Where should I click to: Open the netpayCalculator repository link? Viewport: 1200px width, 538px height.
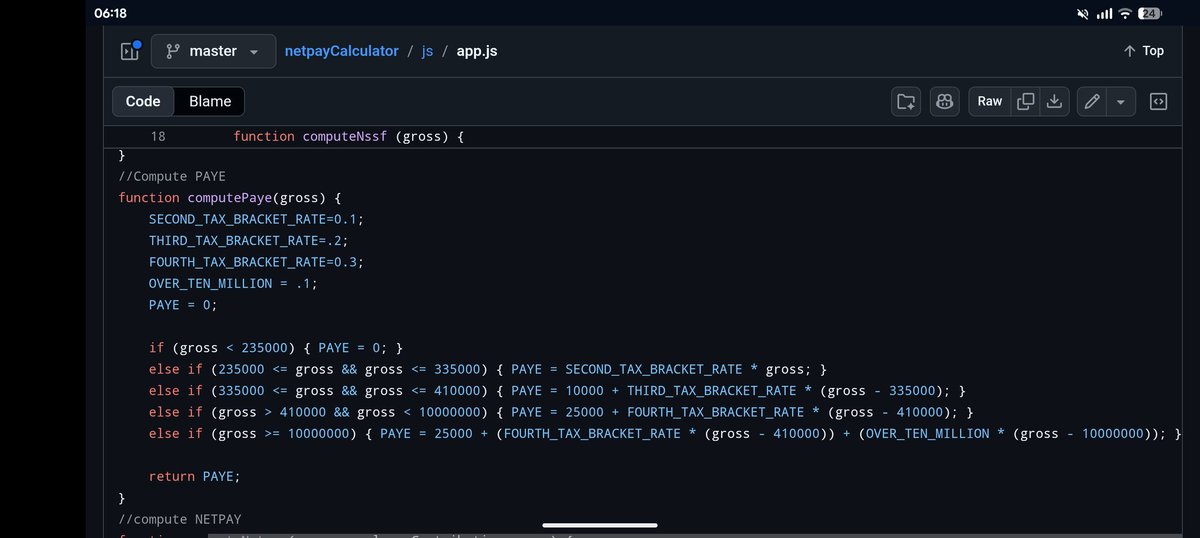tap(343, 51)
